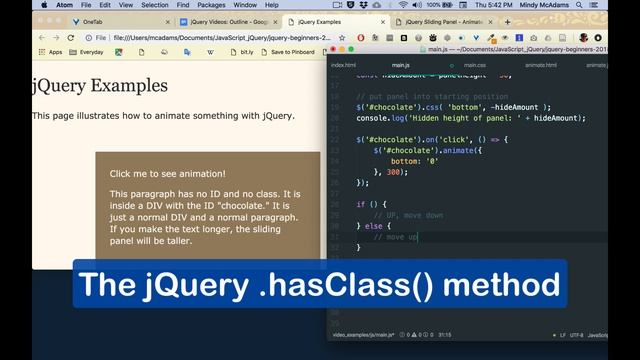The image size is (640, 360).
Task: Go back in the browser
Action: point(42,38)
